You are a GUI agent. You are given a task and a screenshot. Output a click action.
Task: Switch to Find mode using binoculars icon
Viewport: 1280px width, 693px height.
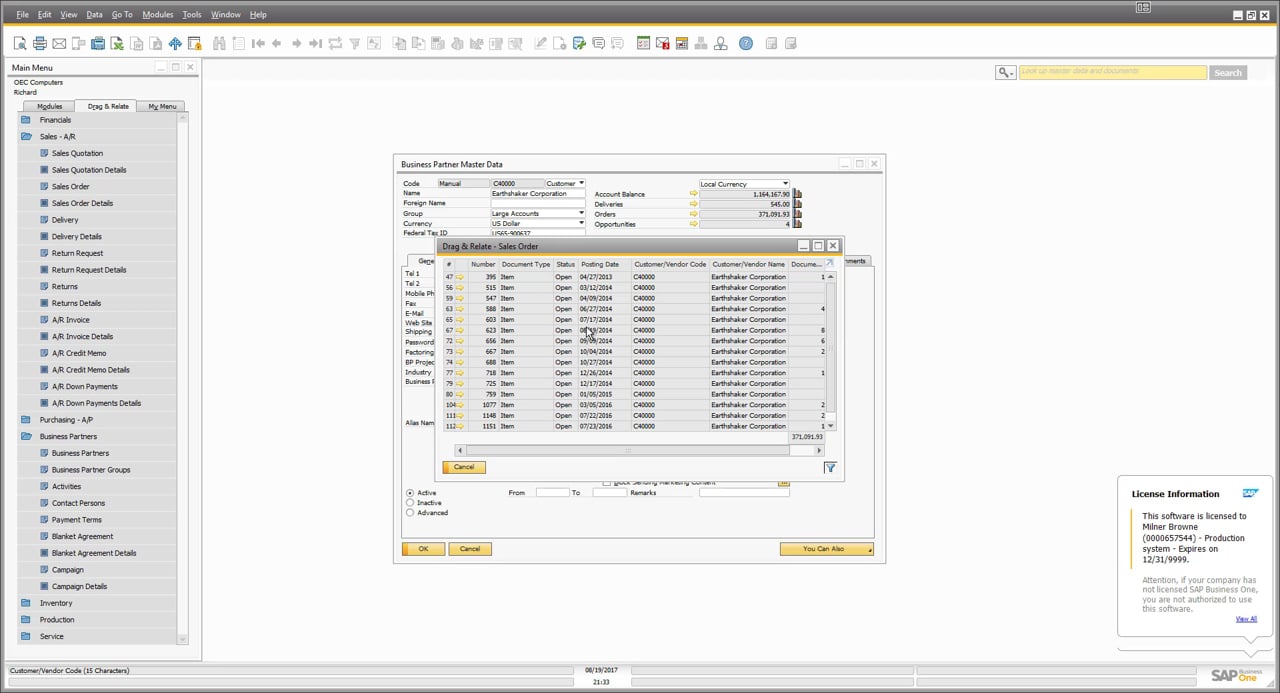[219, 43]
